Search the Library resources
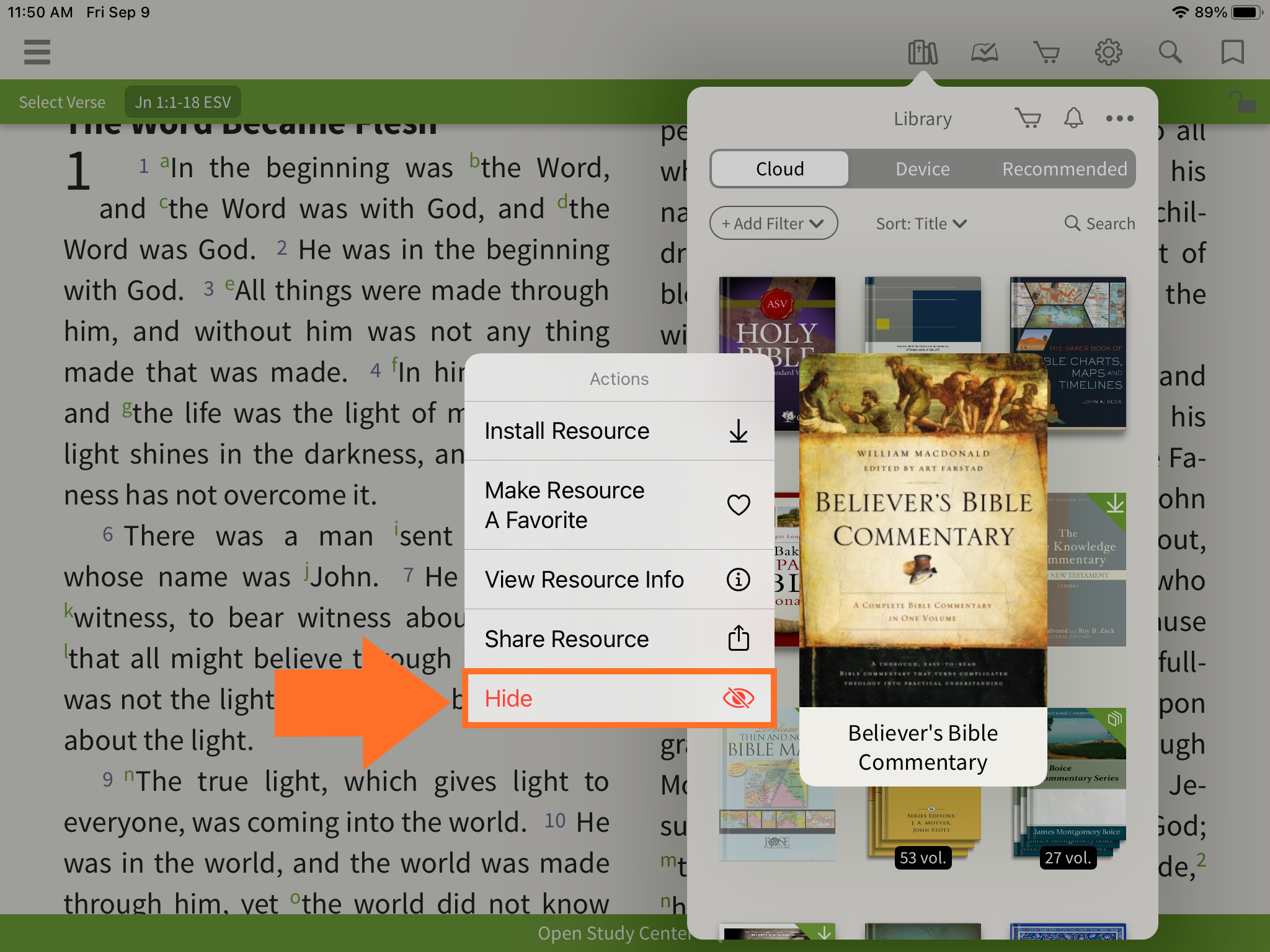 [1099, 224]
